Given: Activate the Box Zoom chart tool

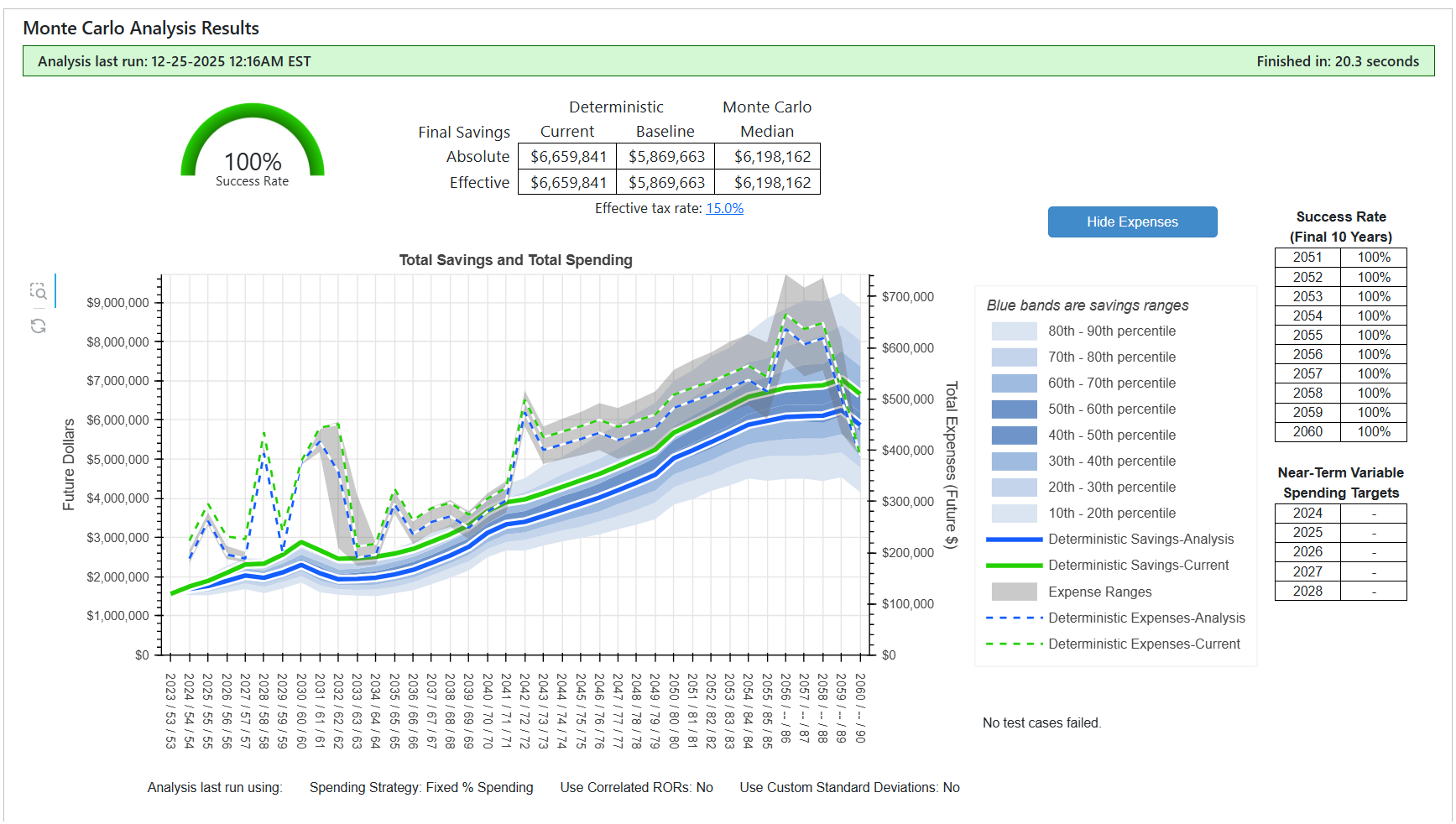Looking at the screenshot, I should [x=39, y=291].
